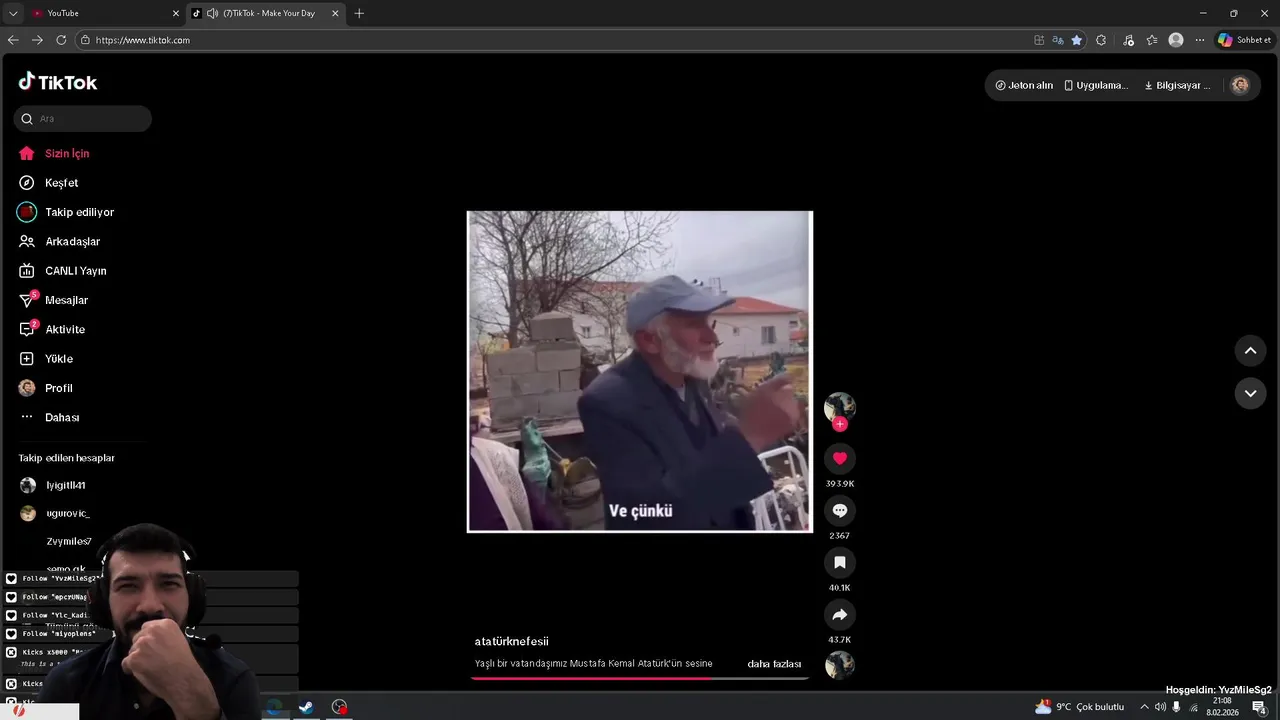The image size is (1280, 720).
Task: Open weather widget 9°C Çok bulutlu
Action: coord(1080,707)
